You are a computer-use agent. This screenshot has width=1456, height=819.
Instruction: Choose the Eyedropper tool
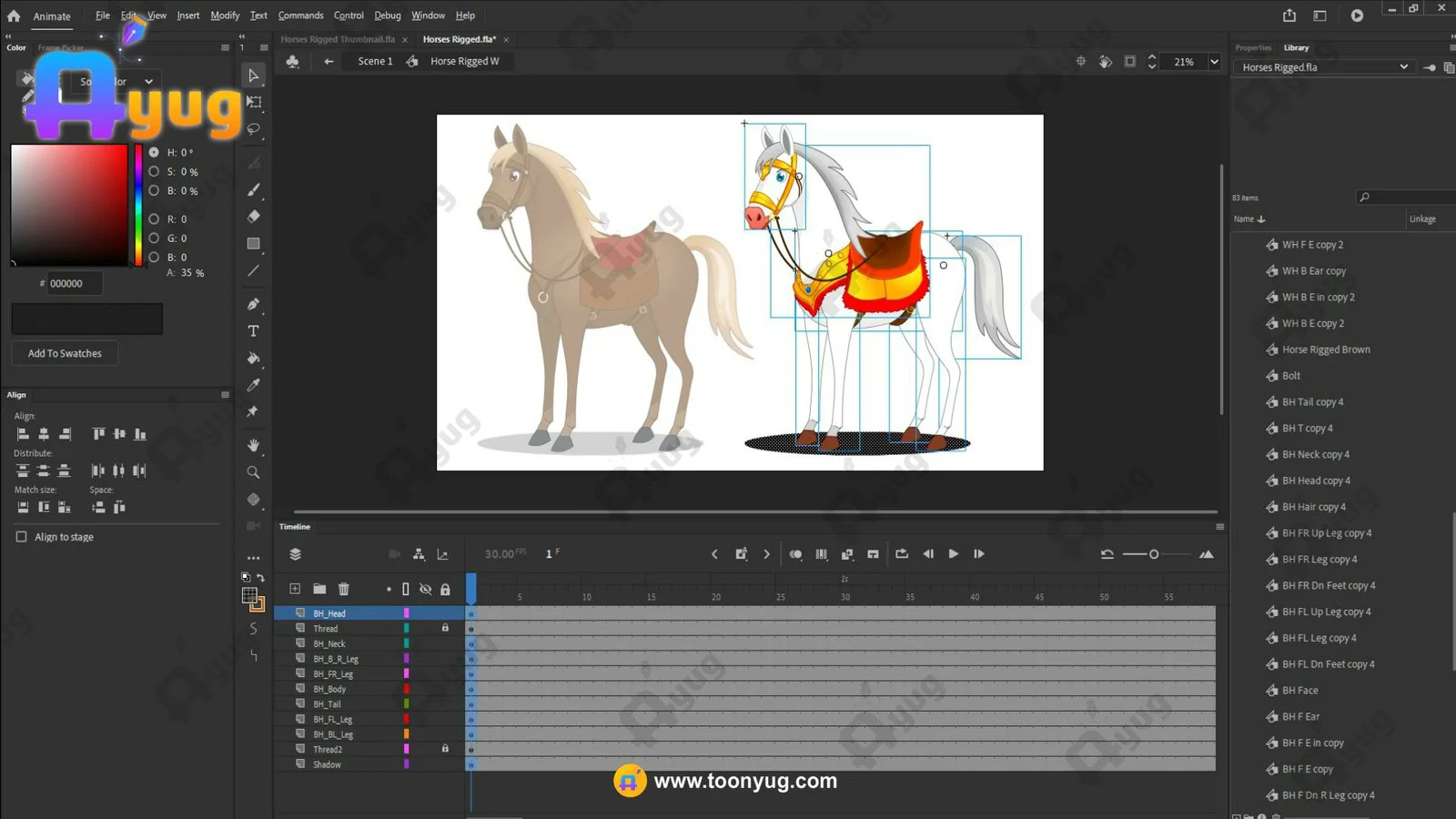click(x=254, y=385)
